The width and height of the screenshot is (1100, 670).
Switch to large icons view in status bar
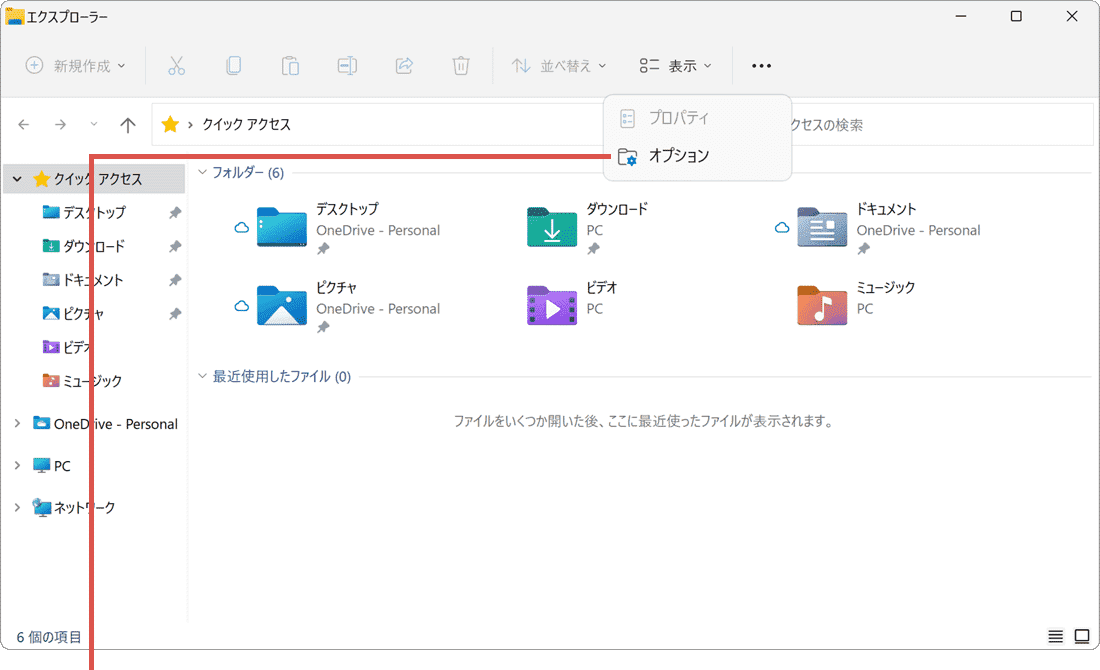(x=1081, y=636)
